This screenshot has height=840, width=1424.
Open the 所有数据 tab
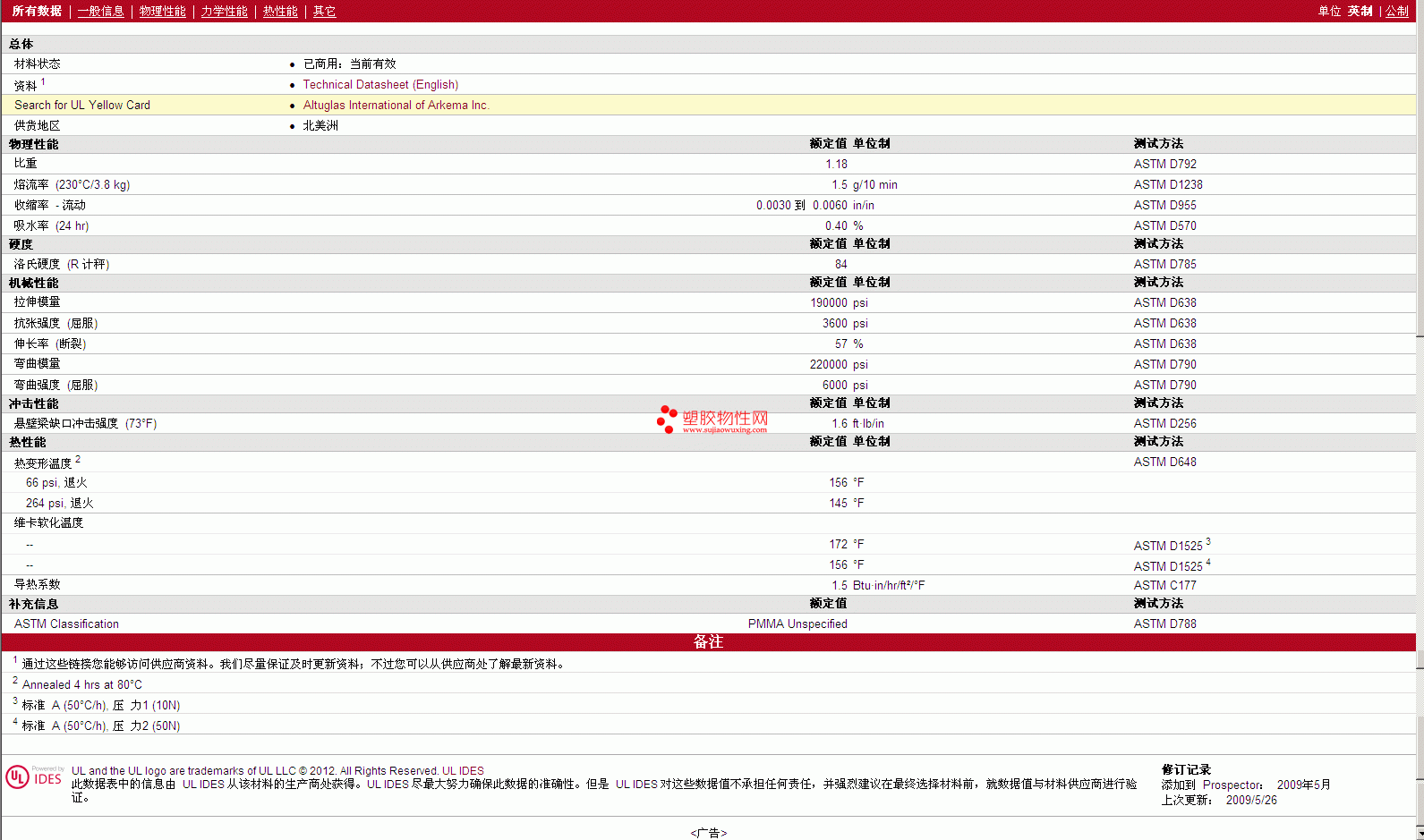37,11
